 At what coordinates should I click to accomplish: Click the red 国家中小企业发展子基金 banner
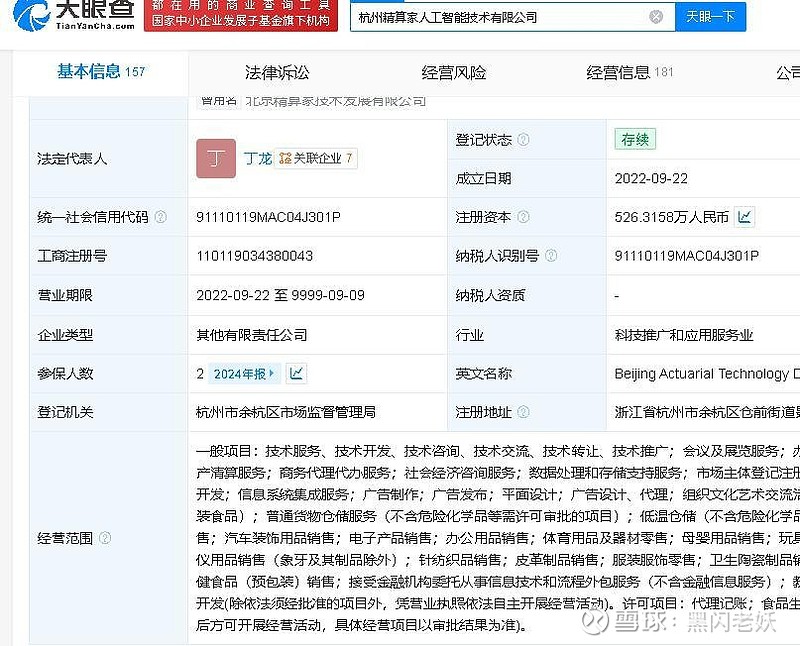pyautogui.click(x=241, y=15)
